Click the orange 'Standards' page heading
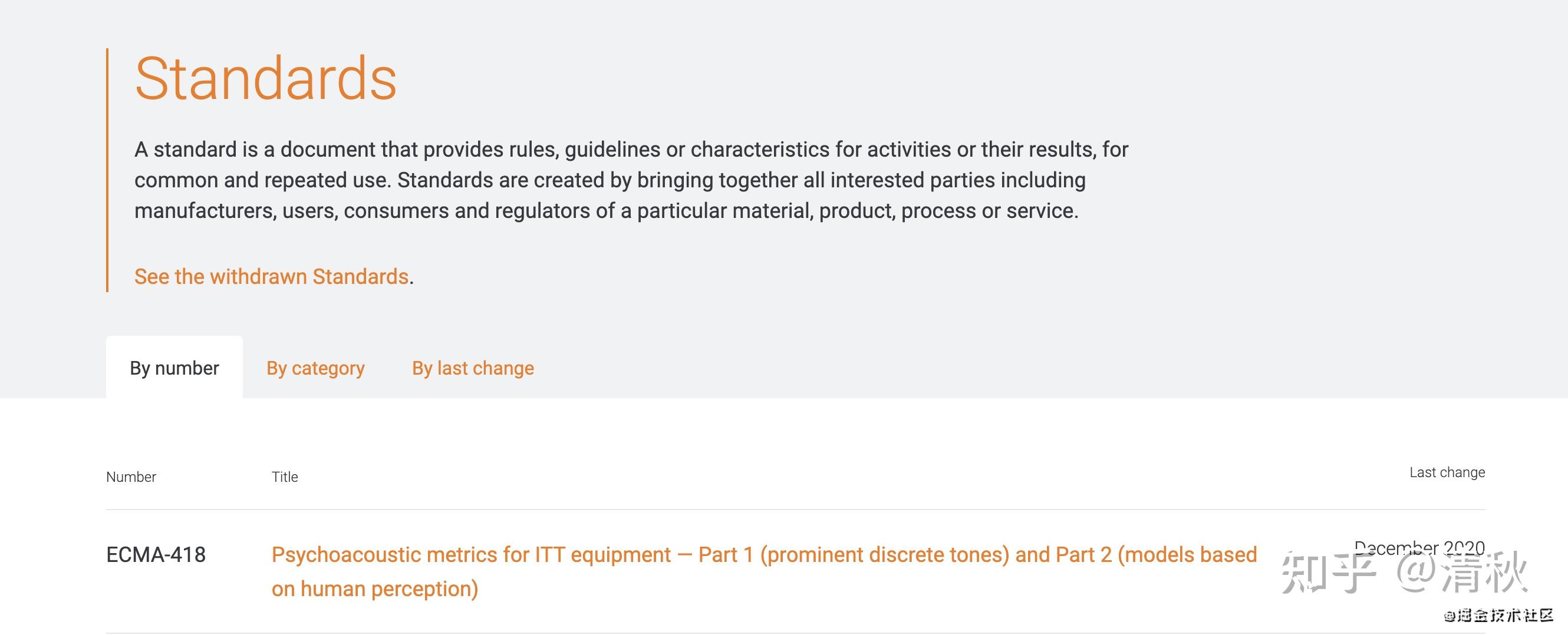The width and height of the screenshot is (1568, 635). click(265, 78)
